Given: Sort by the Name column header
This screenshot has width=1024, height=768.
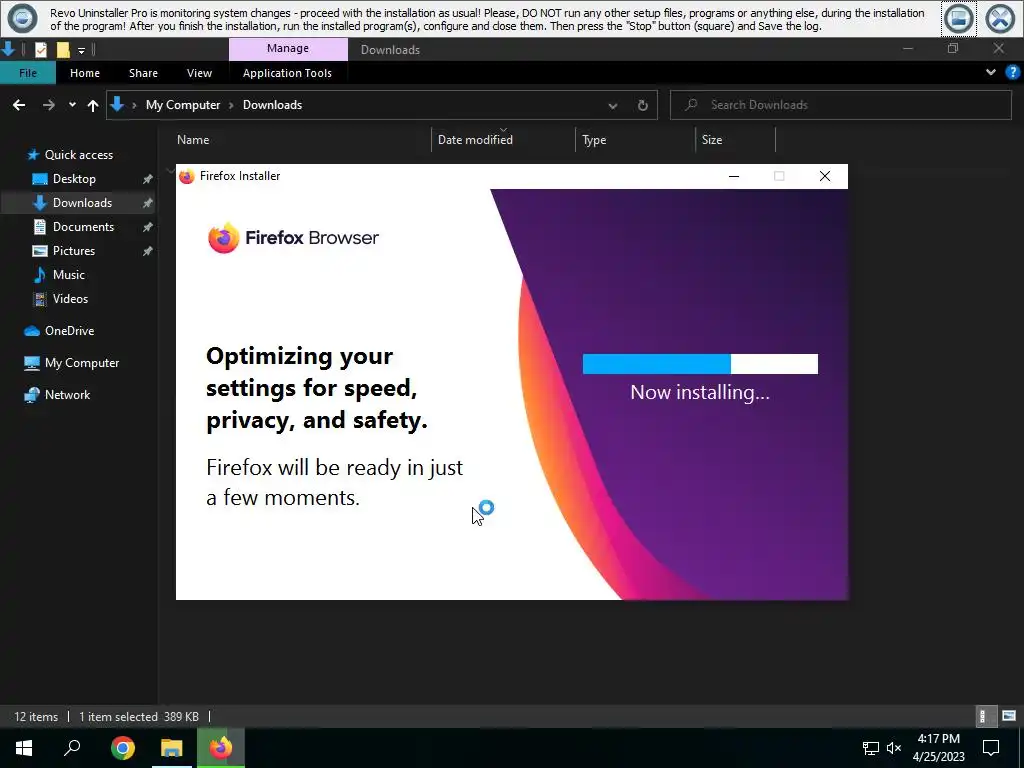Looking at the screenshot, I should (x=193, y=140).
